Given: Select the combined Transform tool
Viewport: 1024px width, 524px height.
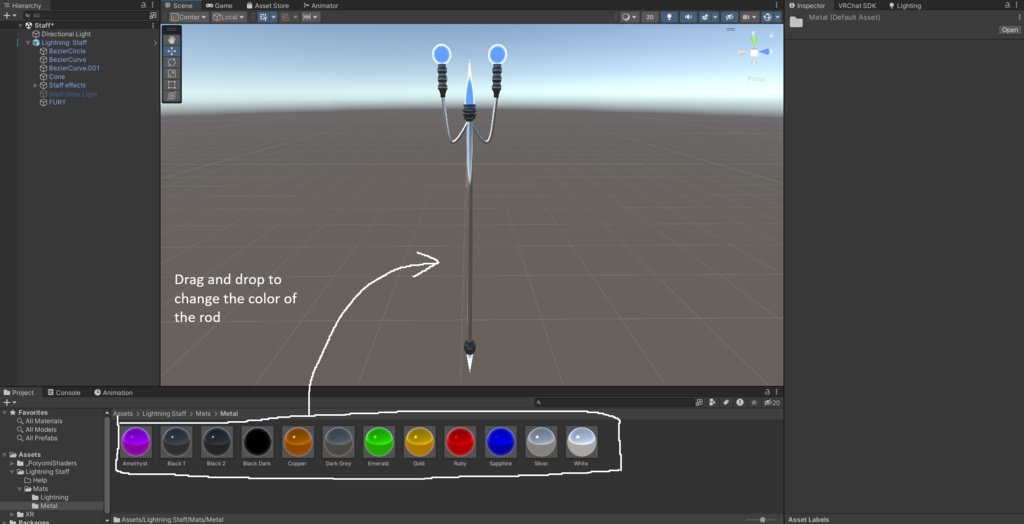Looking at the screenshot, I should [172, 96].
